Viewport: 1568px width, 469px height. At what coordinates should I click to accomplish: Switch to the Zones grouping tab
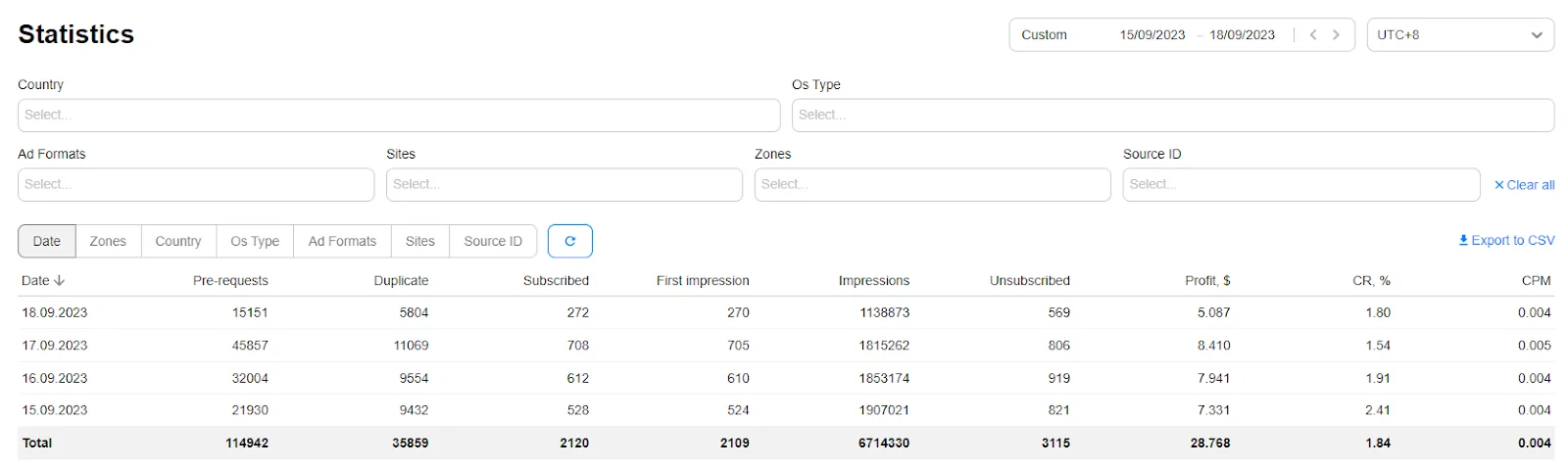coord(108,241)
